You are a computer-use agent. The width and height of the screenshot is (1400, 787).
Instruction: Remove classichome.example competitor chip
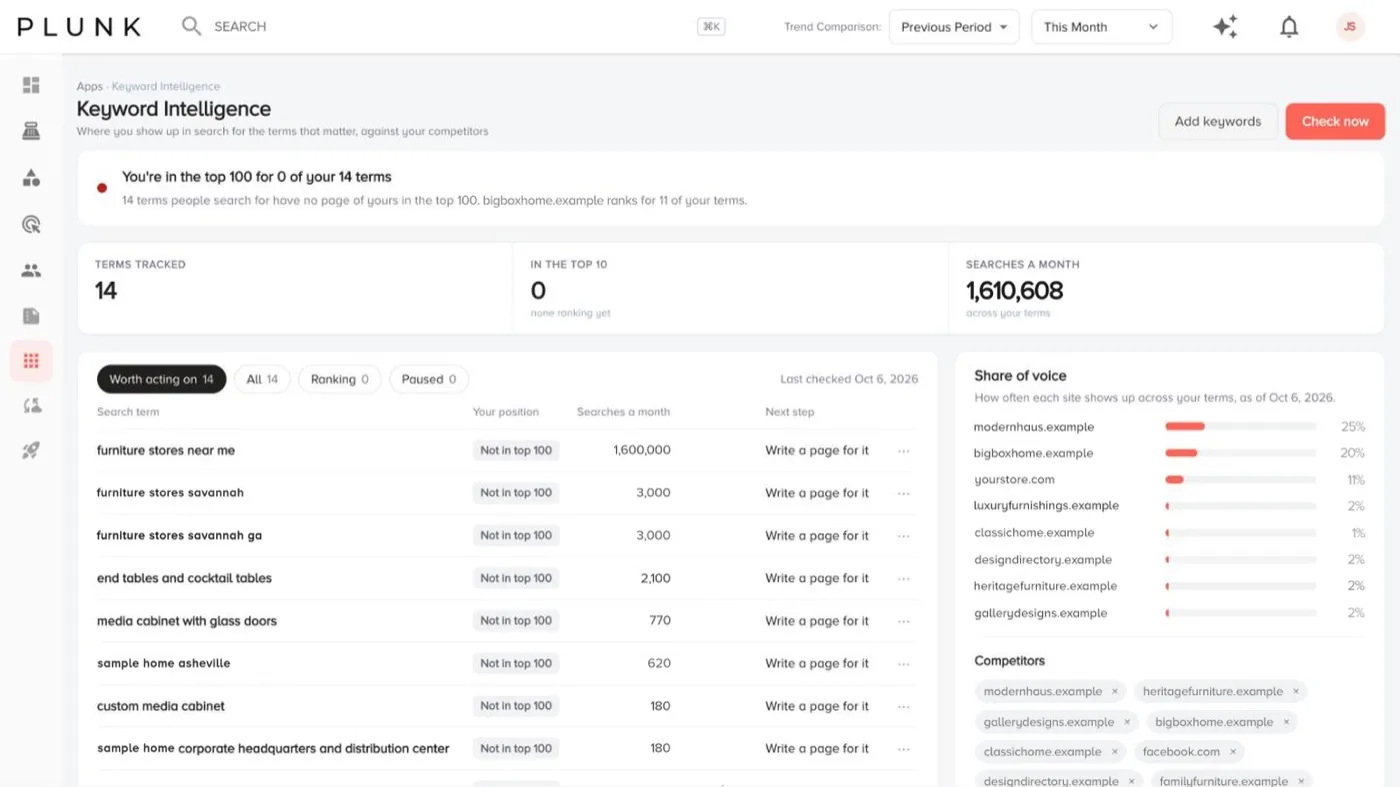pyautogui.click(x=1115, y=752)
